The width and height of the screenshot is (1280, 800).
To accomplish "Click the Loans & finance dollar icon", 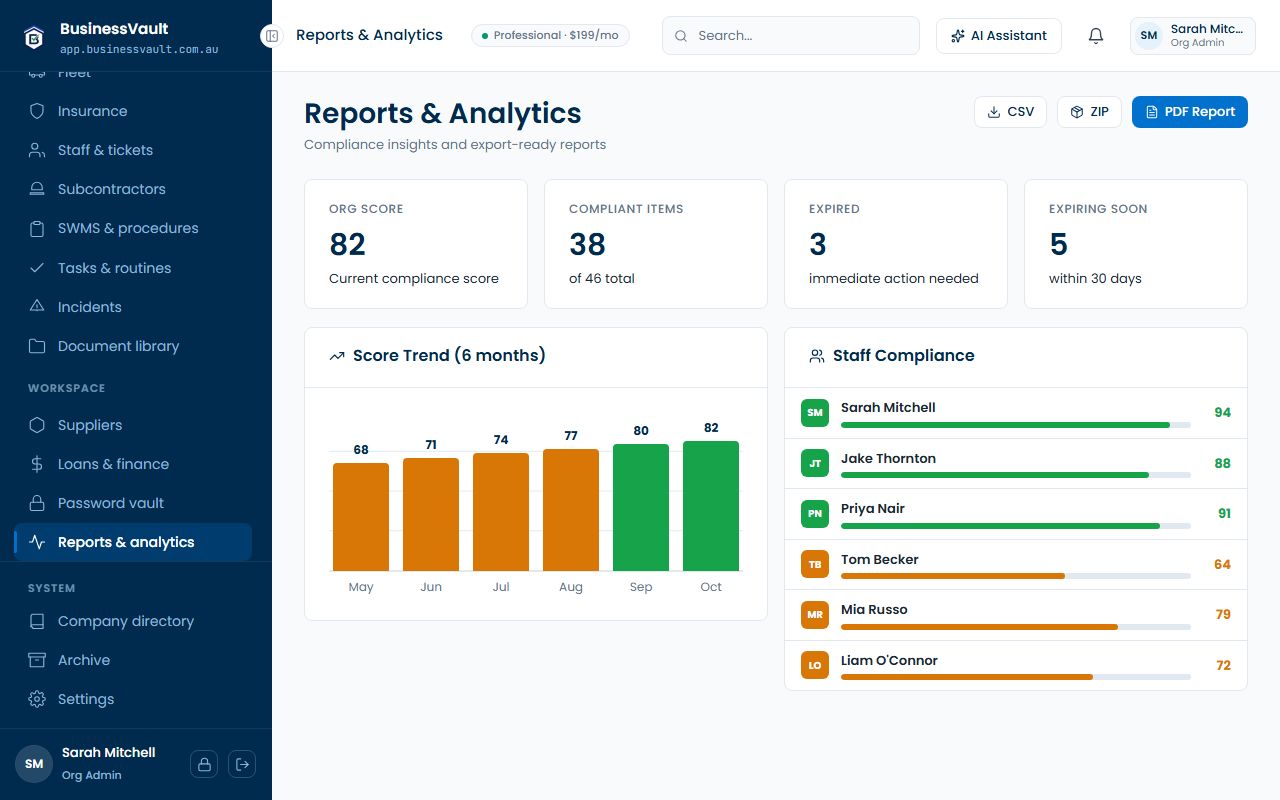I will pos(37,464).
